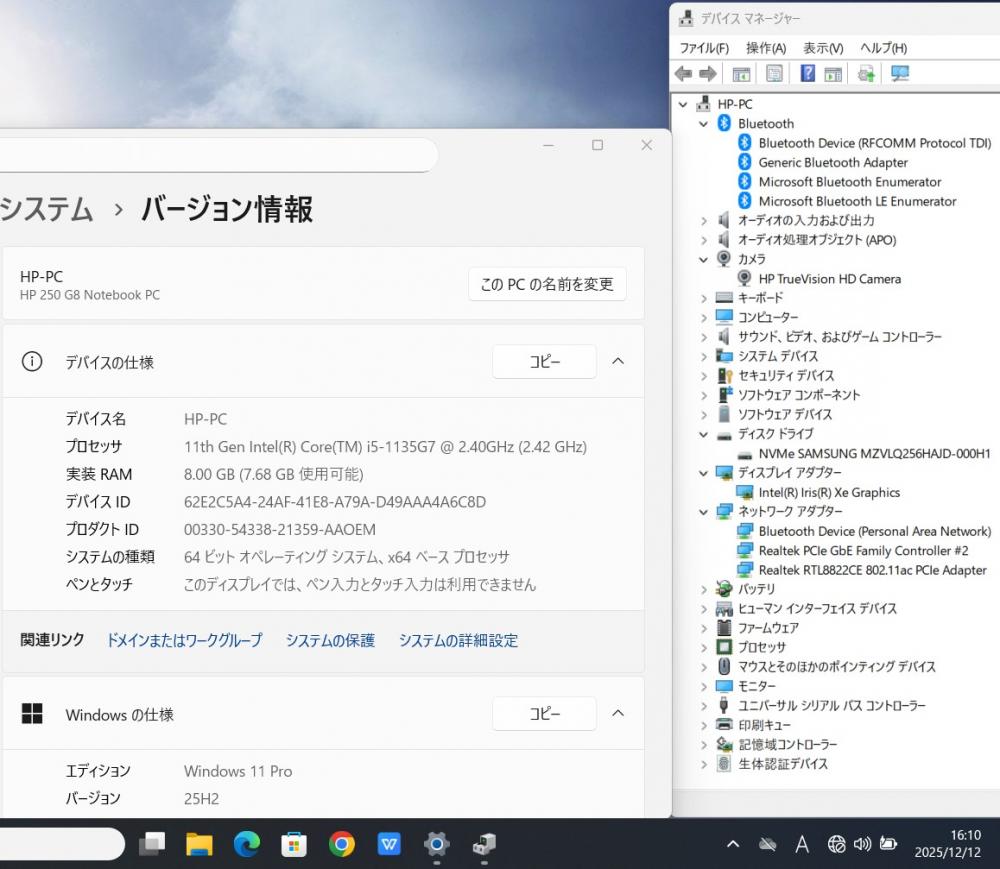The image size is (1000, 869).
Task: Collapse the デバイスの仕様 section chevron
Action: [618, 362]
